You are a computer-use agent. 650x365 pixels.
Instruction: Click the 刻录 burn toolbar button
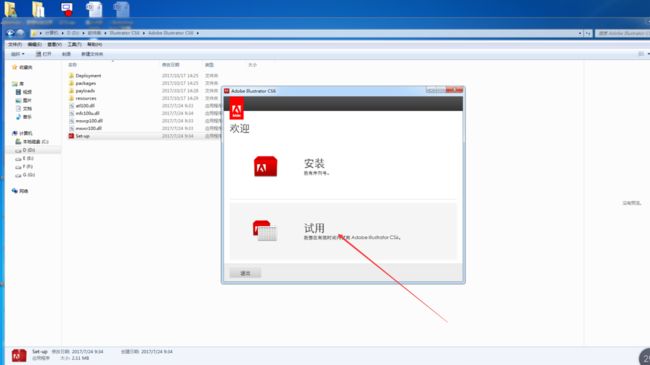coord(66,54)
